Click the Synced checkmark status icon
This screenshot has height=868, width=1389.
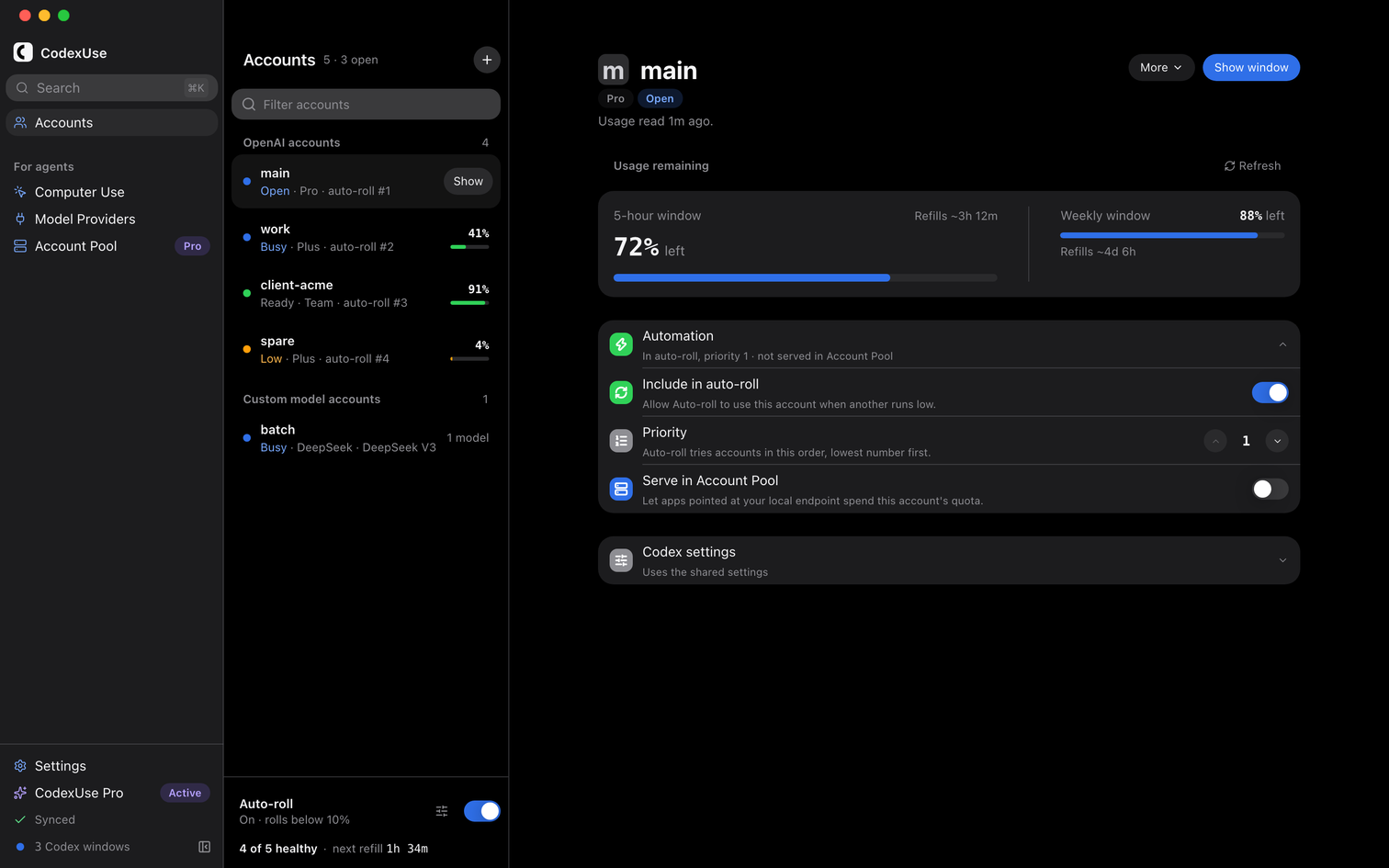click(20, 819)
